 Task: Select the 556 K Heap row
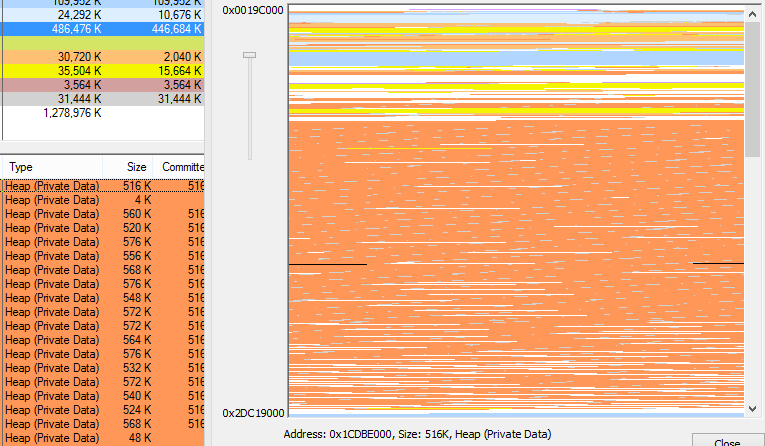100,256
